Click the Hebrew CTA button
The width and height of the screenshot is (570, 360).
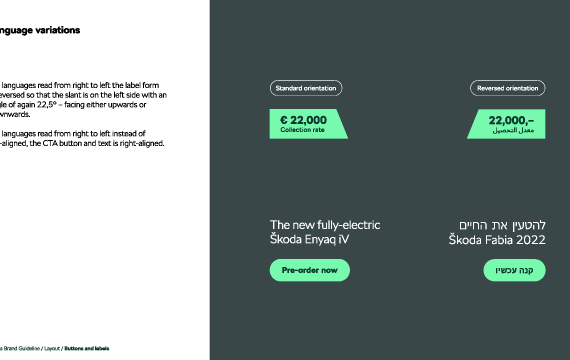tap(514, 270)
